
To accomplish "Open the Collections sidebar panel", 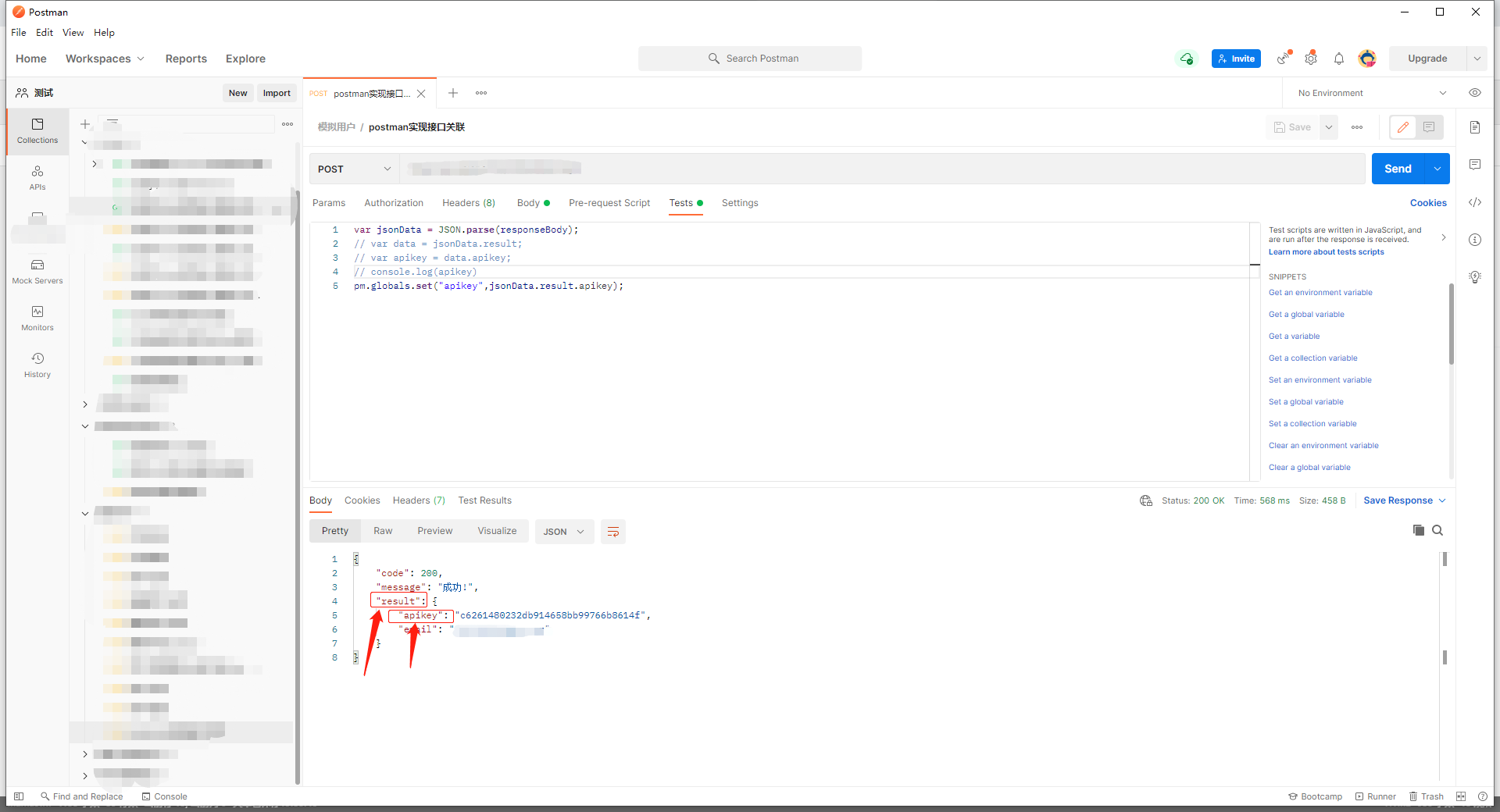I will point(37,131).
